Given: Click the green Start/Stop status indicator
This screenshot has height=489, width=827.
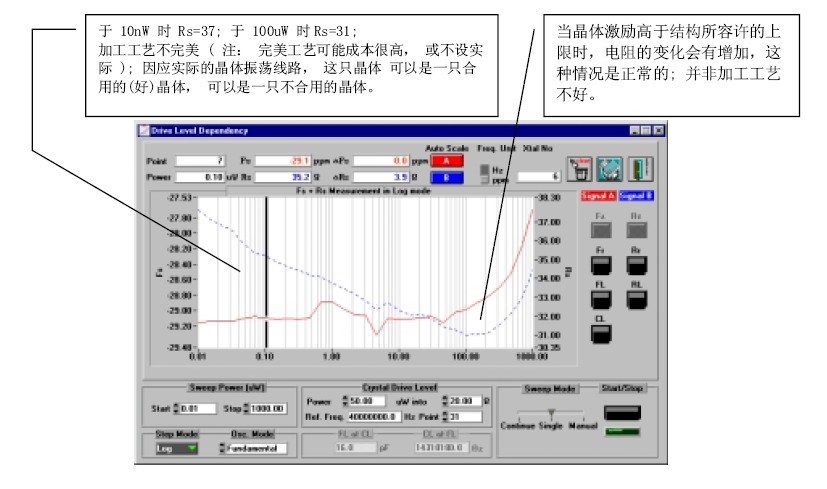Looking at the screenshot, I should tap(622, 432).
